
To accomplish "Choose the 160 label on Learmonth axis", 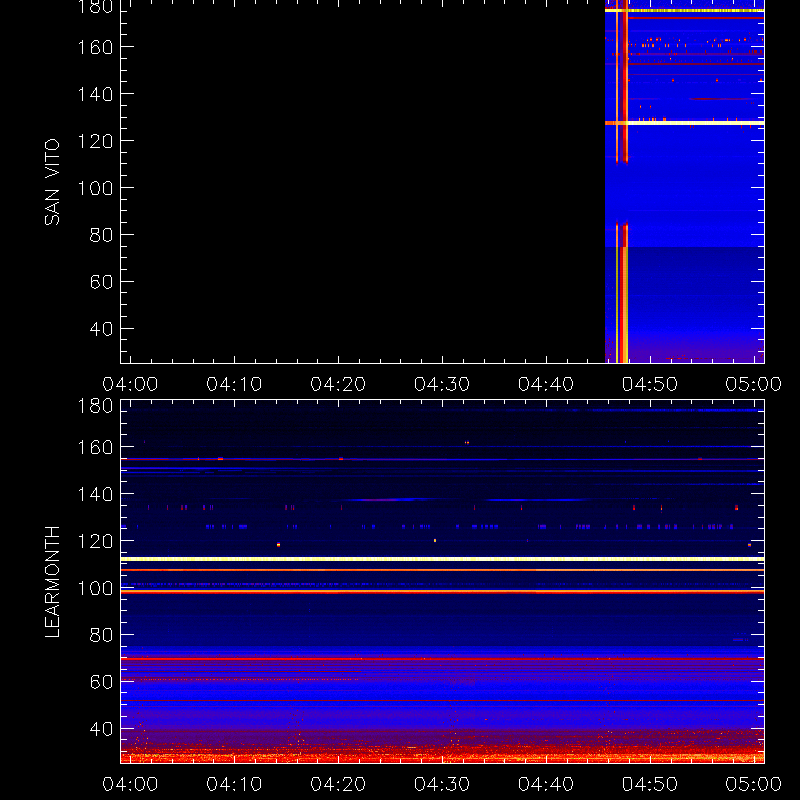I will [95, 447].
